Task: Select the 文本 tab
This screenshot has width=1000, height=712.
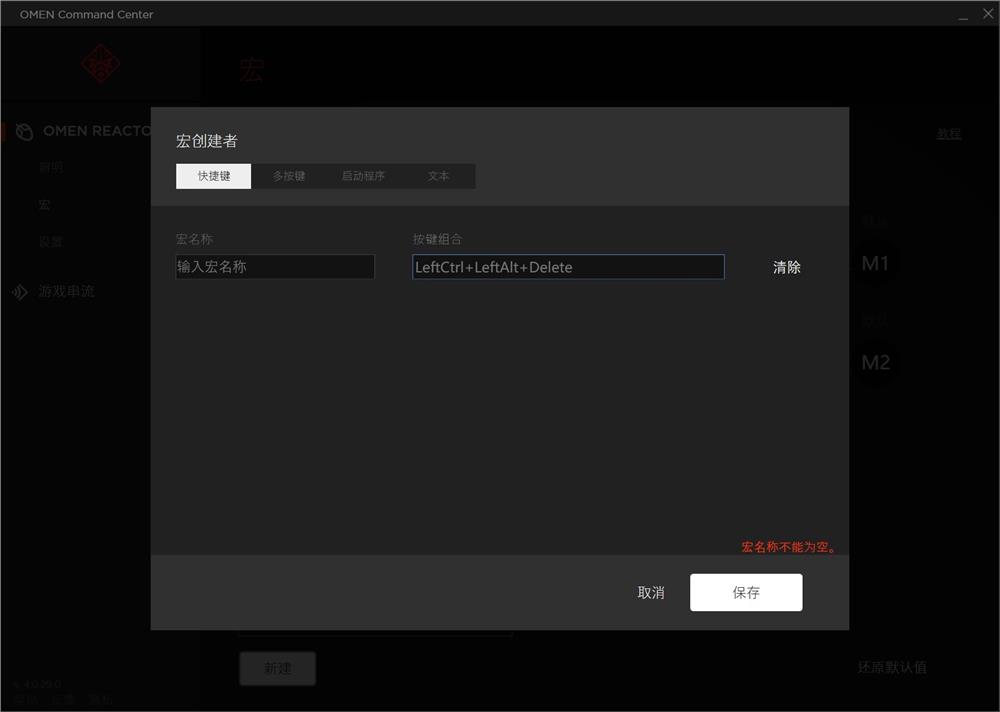Action: coord(437,175)
